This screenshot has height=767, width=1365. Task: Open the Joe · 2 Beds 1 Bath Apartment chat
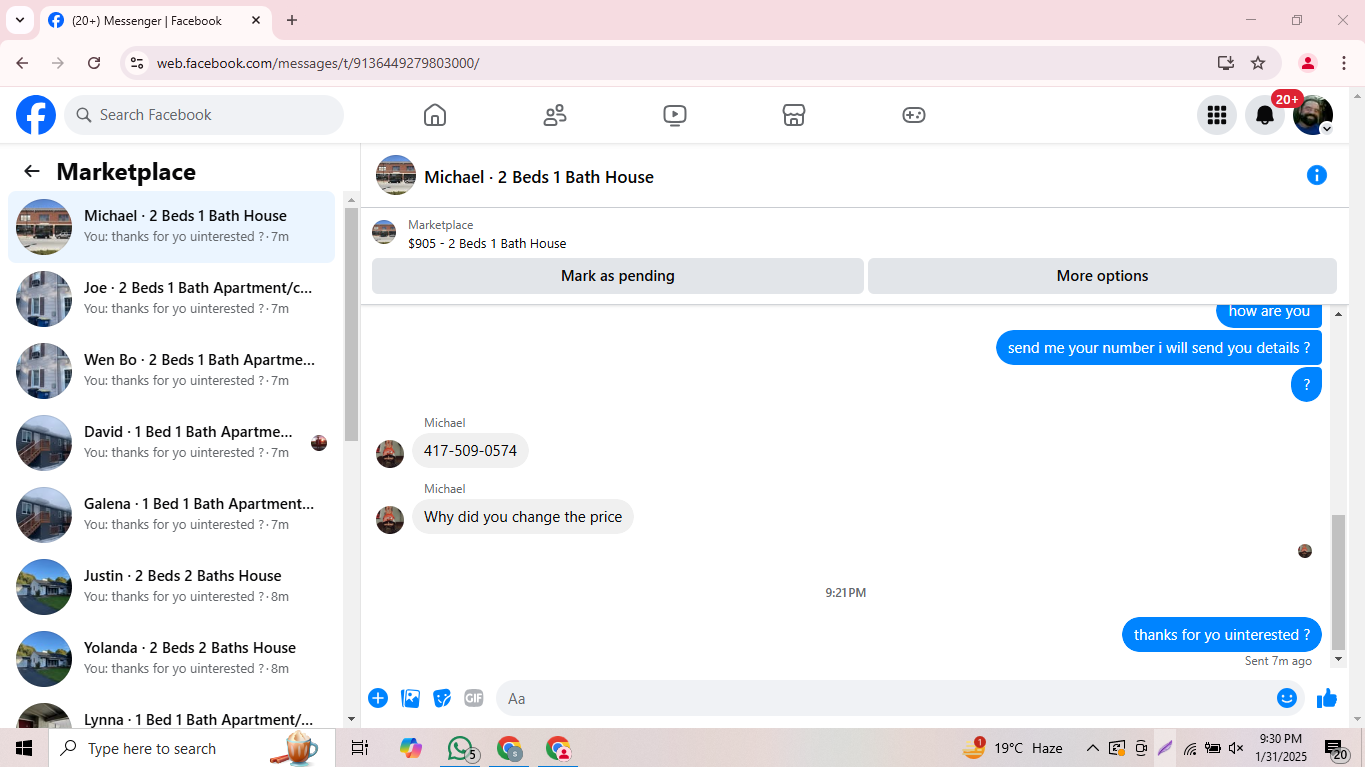(x=171, y=299)
